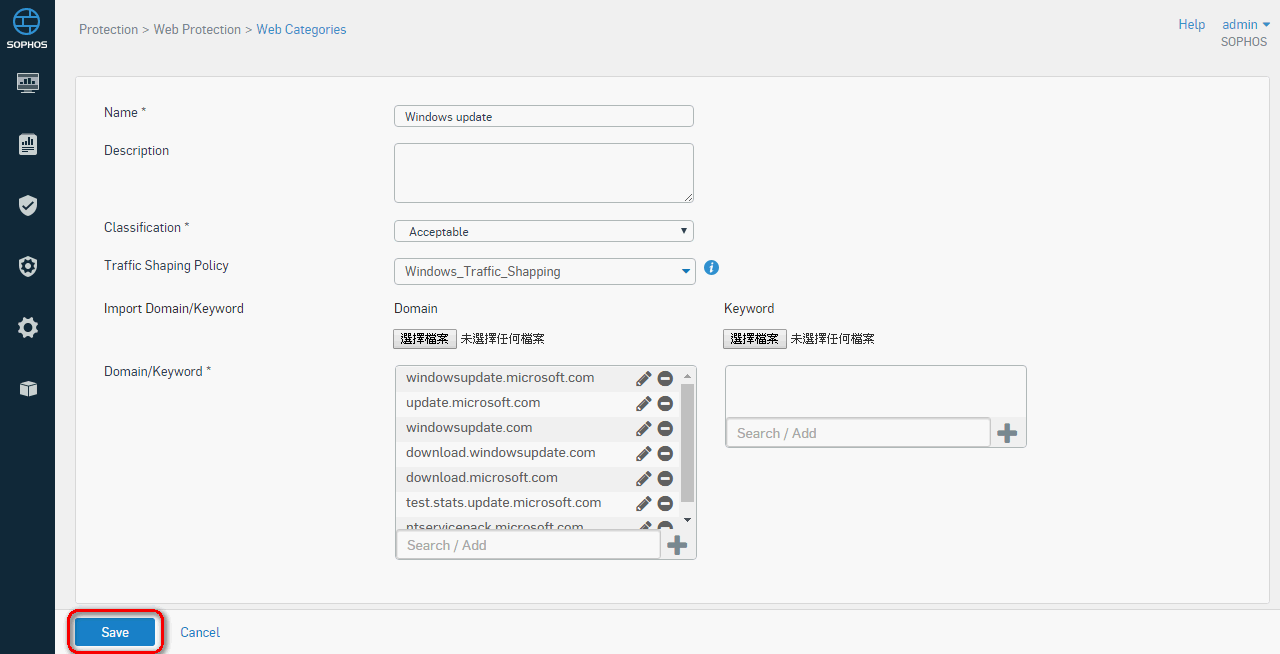Screen dimensions: 1280x654
Task: Edit download.microsoft.com domain entry
Action: coord(644,478)
